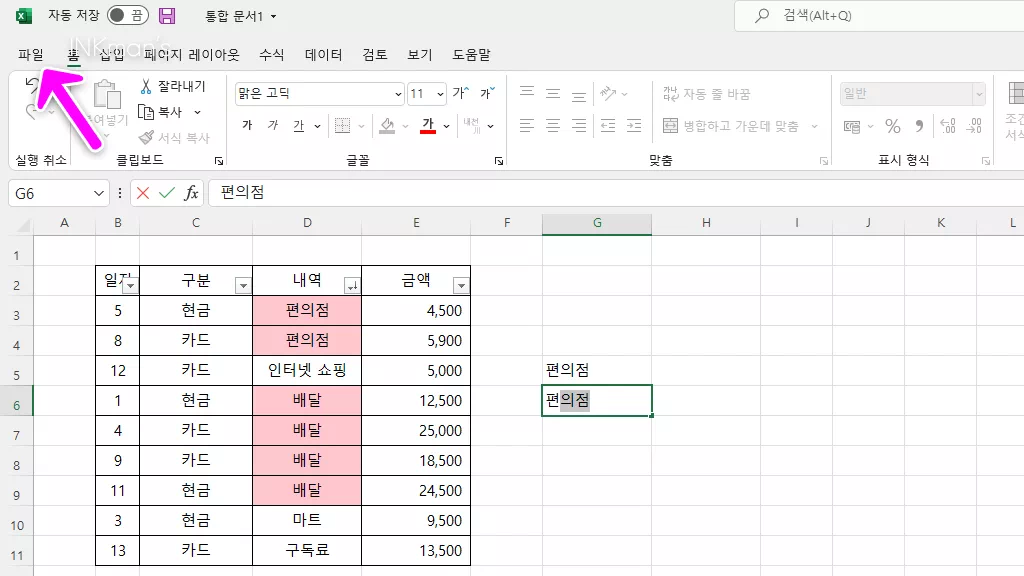Select column H header
Viewport: 1024px width, 576px height.
(x=706, y=223)
